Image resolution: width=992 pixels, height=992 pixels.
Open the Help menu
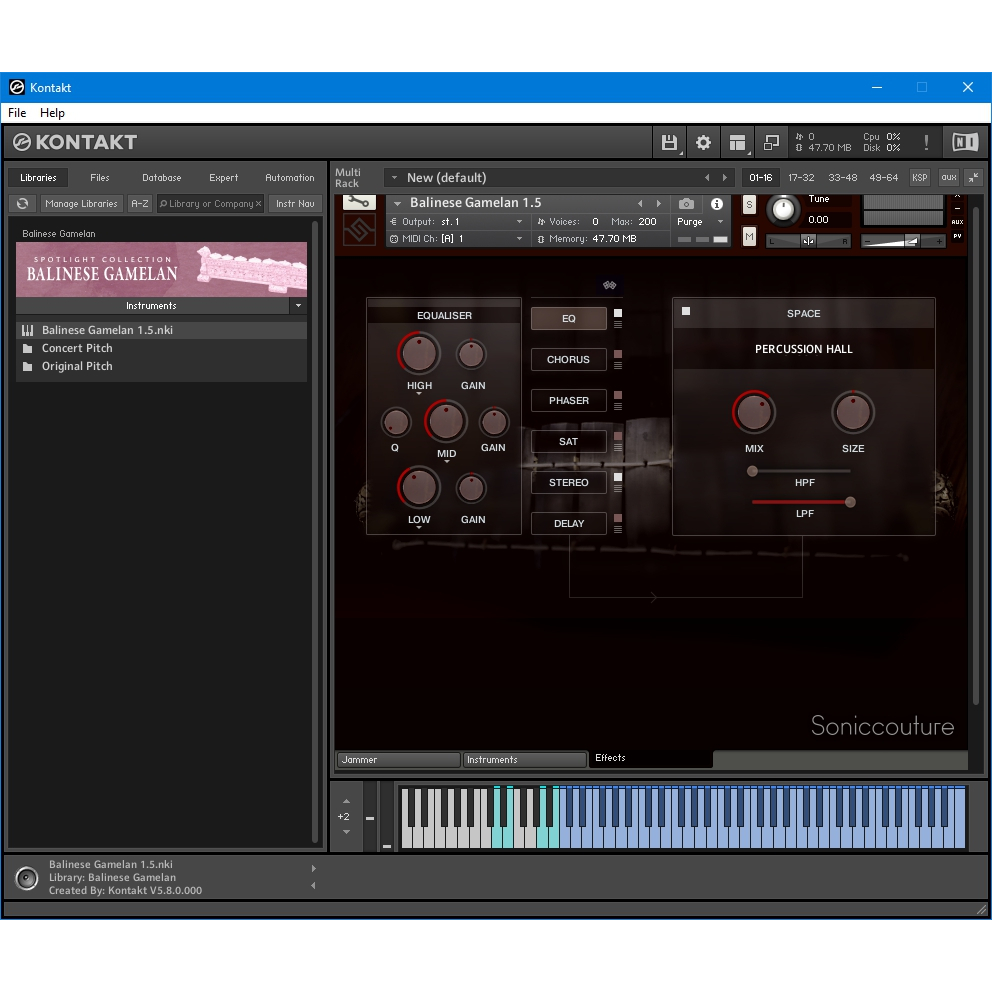[x=52, y=113]
